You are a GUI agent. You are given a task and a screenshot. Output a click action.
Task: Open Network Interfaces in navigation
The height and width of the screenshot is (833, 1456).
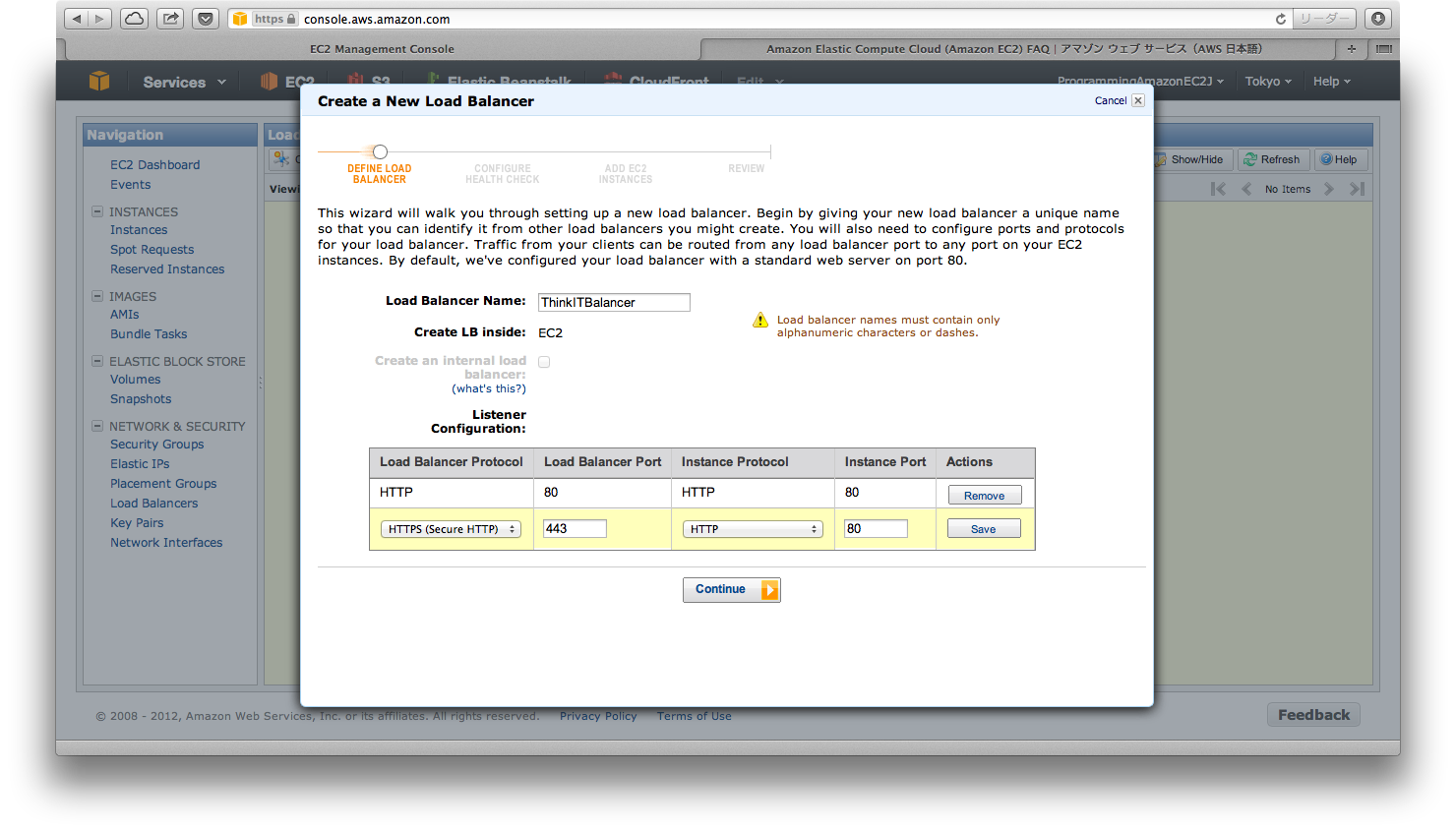tap(166, 543)
